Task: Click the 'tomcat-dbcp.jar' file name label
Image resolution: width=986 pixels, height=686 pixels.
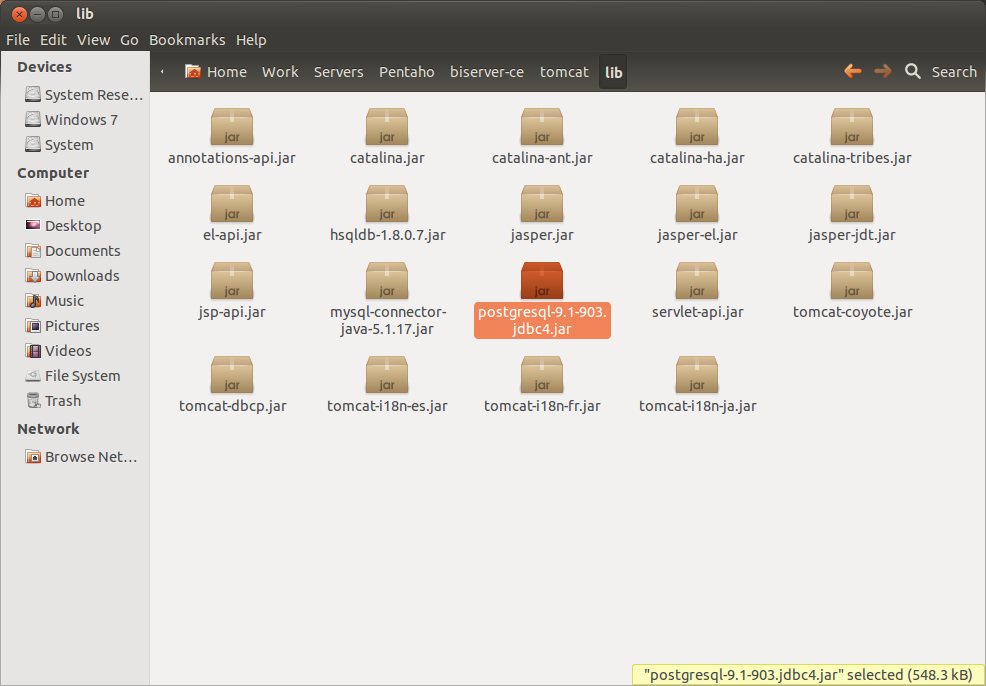Action: click(233, 406)
